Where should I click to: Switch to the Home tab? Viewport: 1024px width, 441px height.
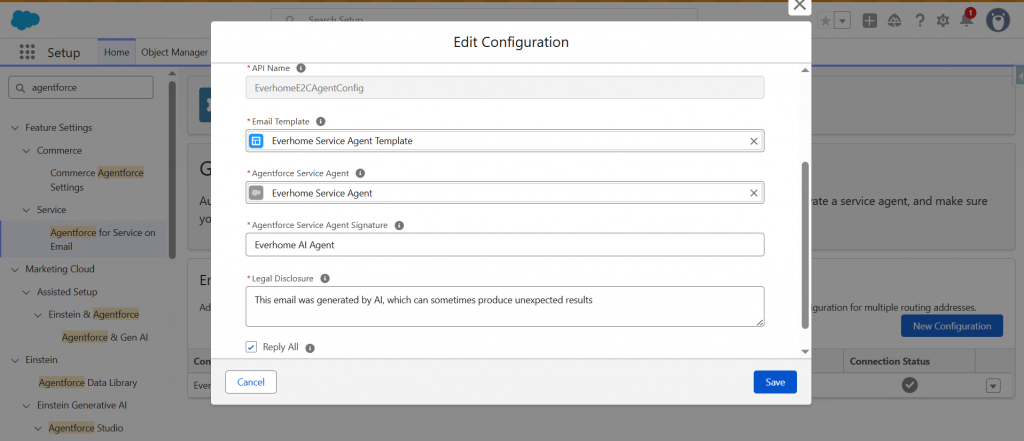point(116,52)
